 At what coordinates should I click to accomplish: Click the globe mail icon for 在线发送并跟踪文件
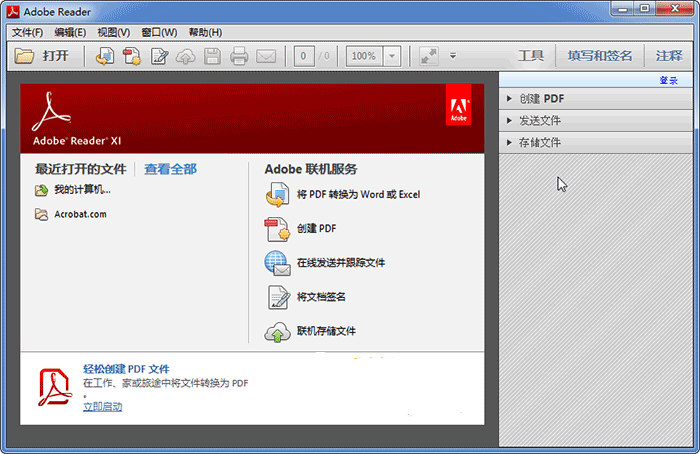(277, 263)
